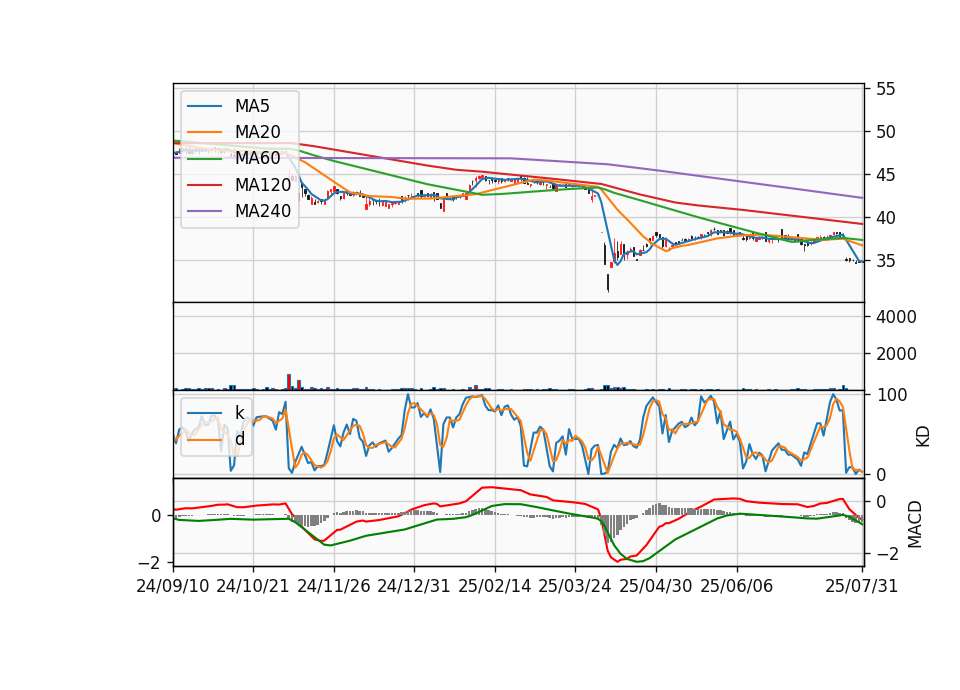Click the MACD left axis value −2
This screenshot has width=960, height=690.
(149, 562)
